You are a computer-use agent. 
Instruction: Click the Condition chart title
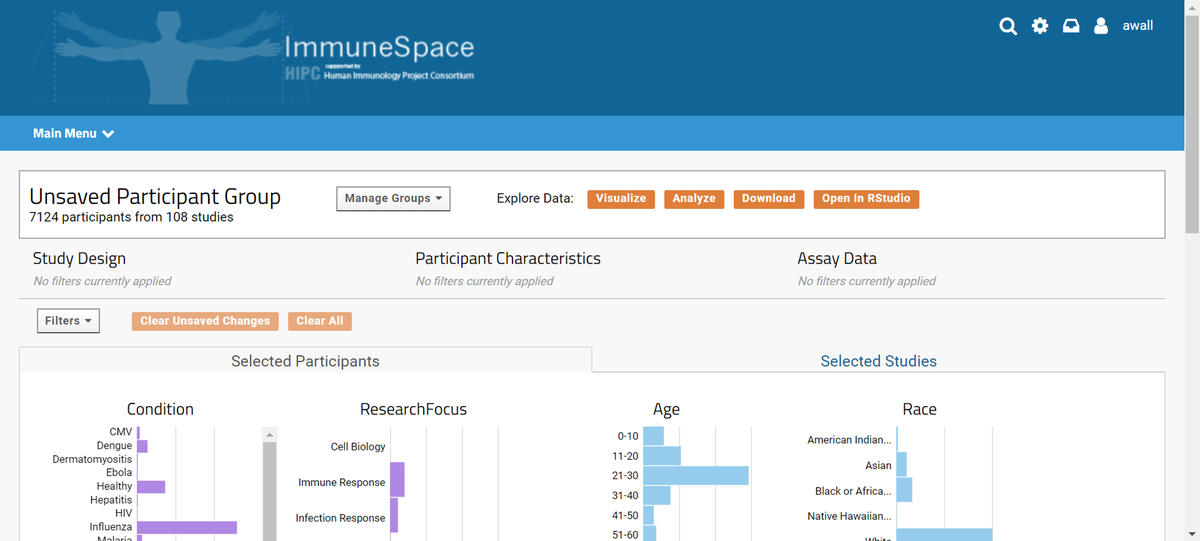[x=160, y=409]
